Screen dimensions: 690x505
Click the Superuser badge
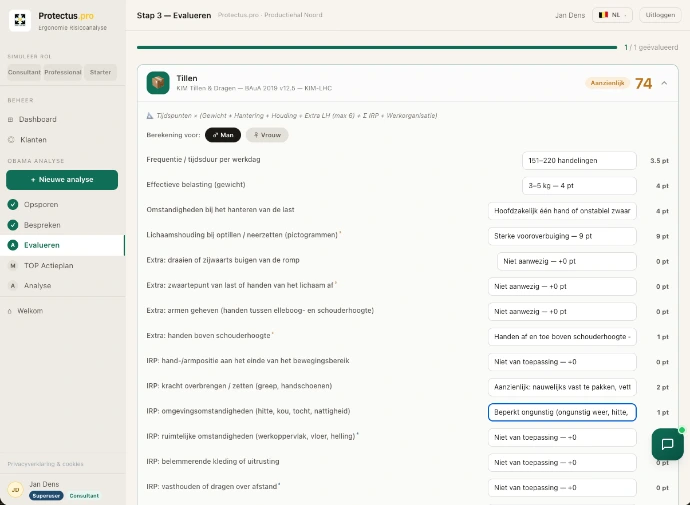coord(46,496)
